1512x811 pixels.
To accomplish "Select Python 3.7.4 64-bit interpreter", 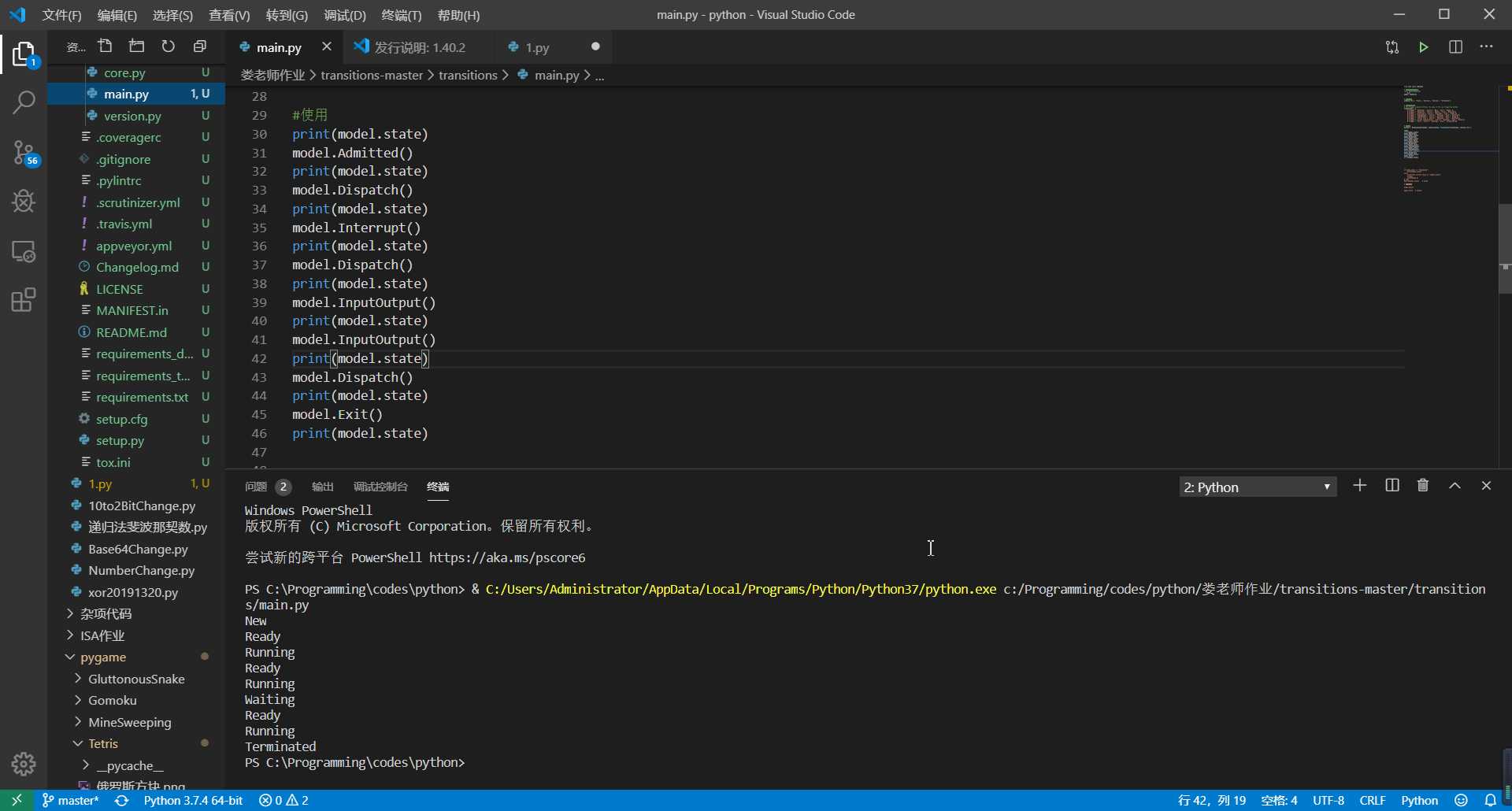I will 193,800.
